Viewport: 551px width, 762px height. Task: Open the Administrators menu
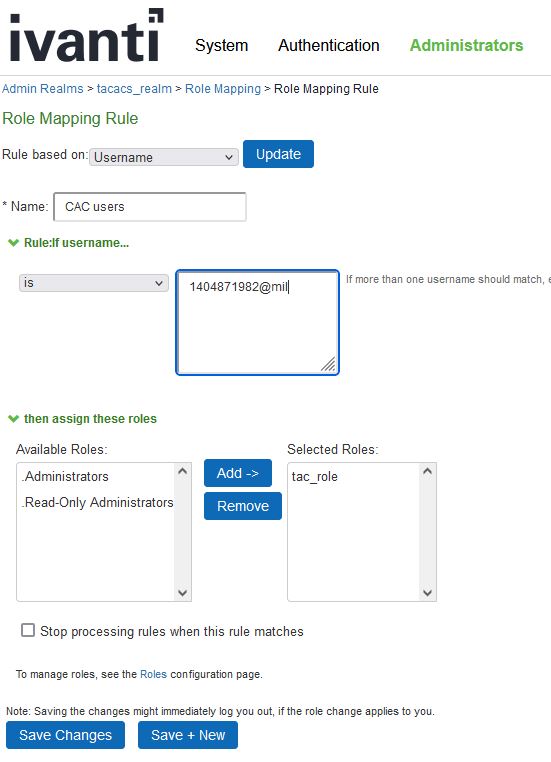(x=466, y=45)
